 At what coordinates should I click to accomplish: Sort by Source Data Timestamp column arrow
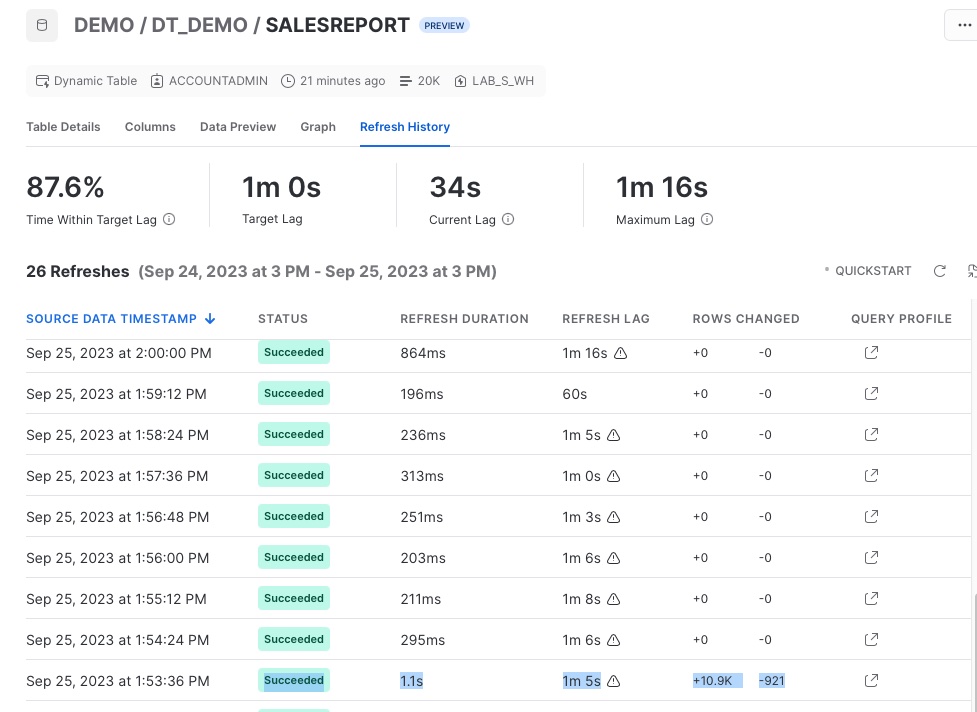210,319
